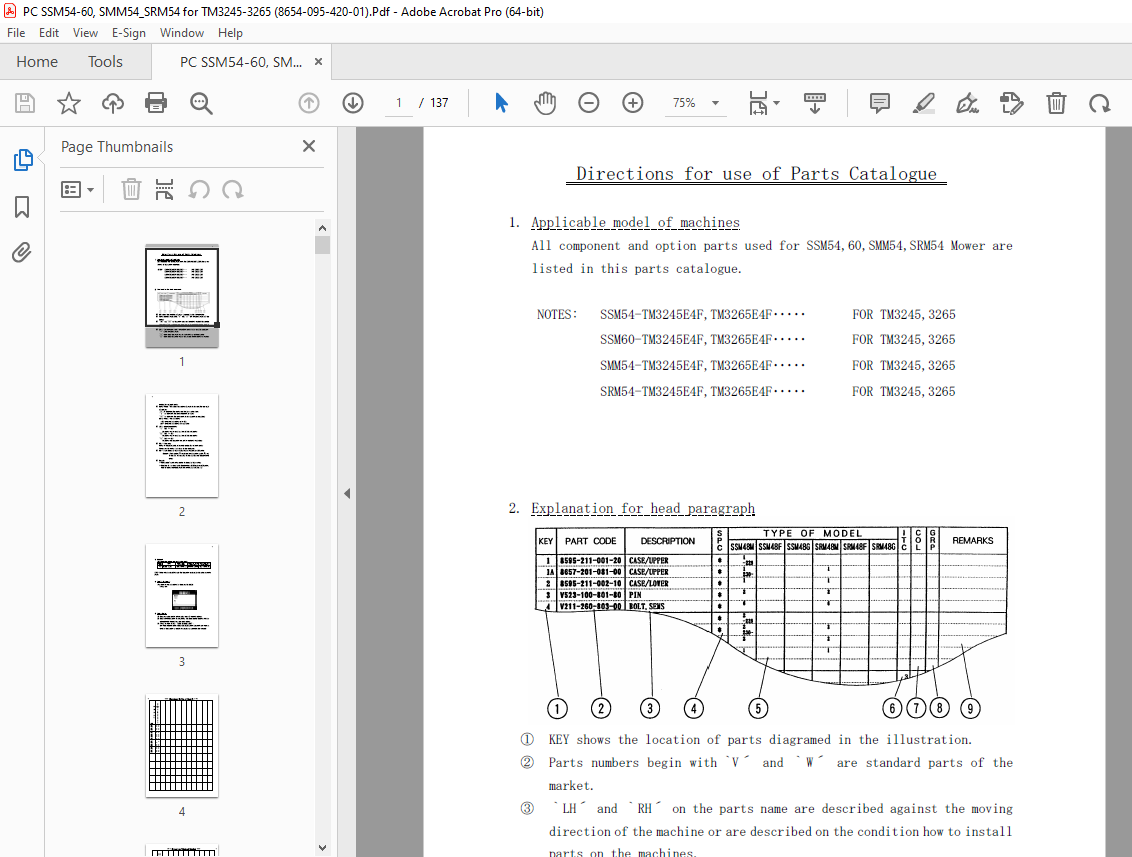This screenshot has width=1132, height=857.
Task: Open thumbnails options menu dropdown
Action: [x=77, y=190]
